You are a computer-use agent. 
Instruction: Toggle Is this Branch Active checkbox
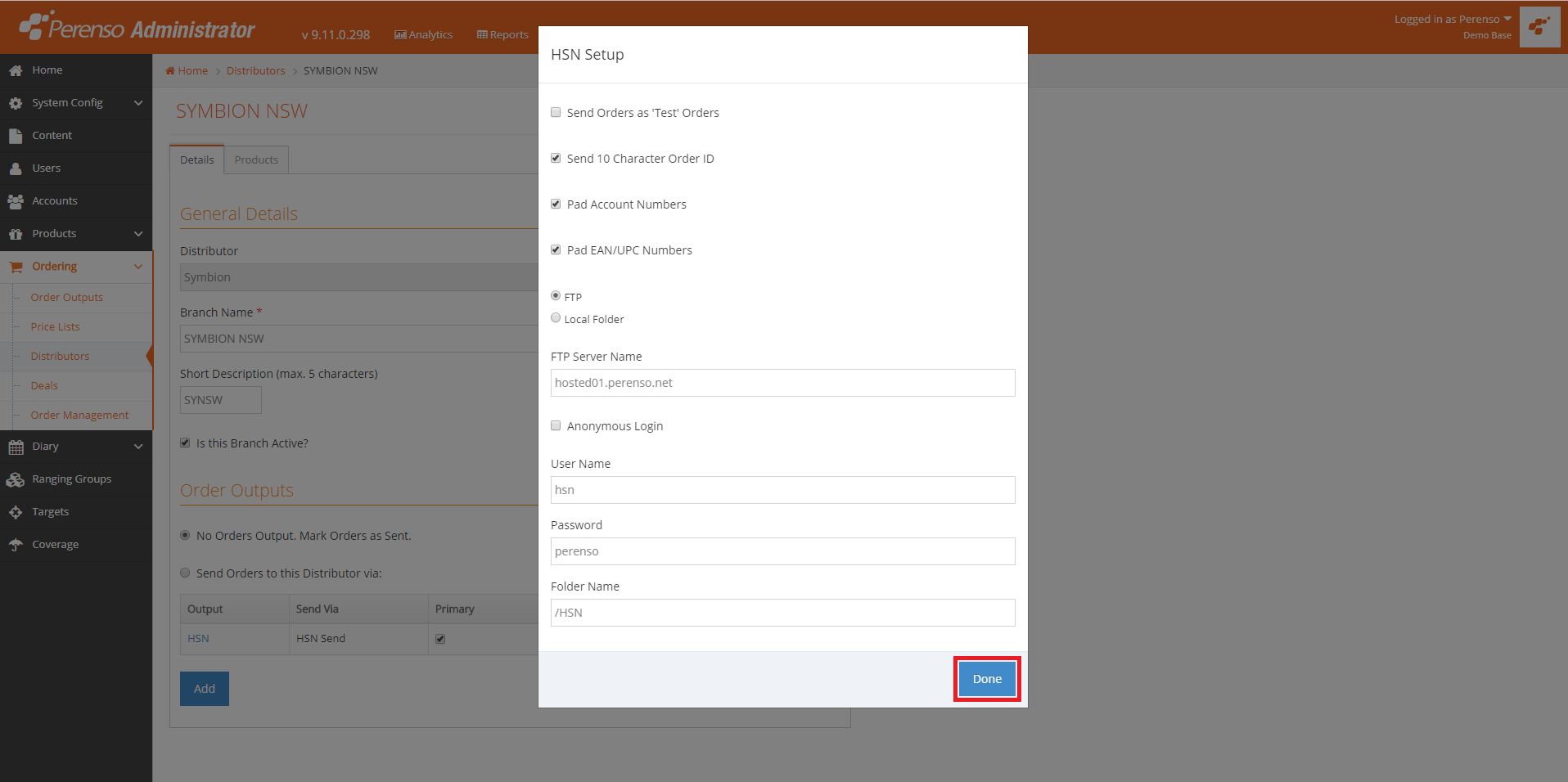point(185,443)
